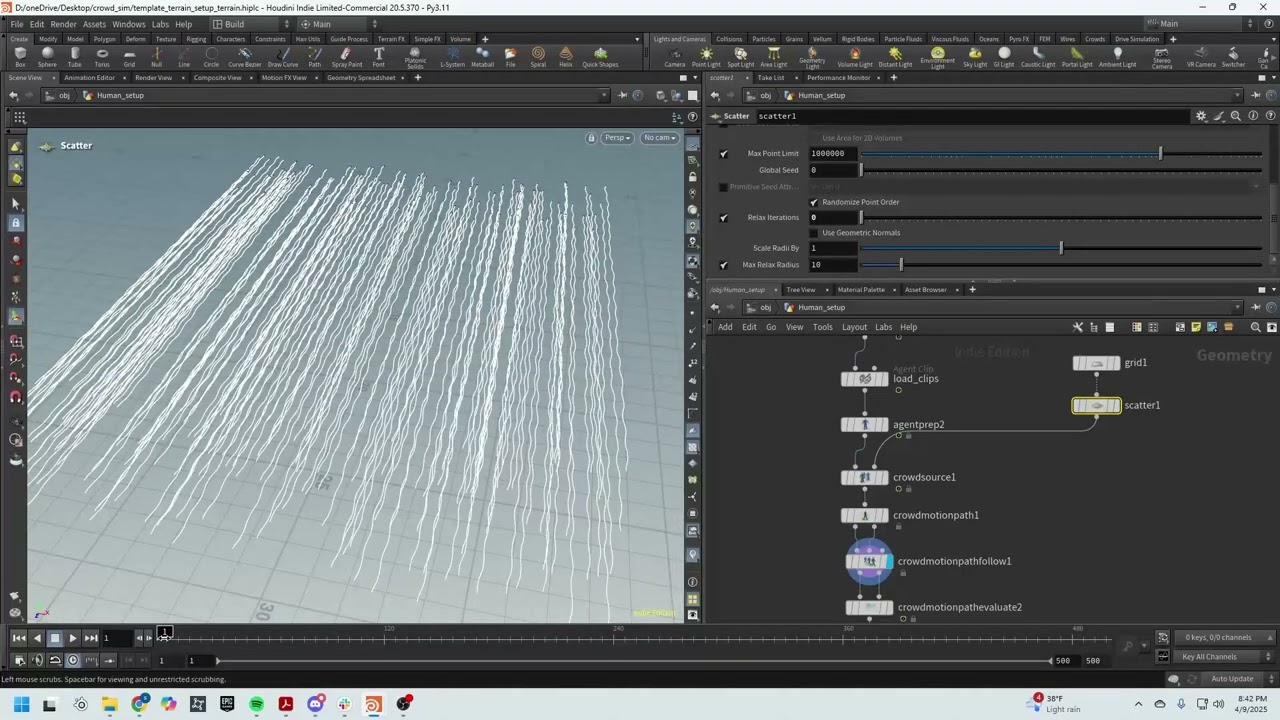Open the Windows menu in the menu bar
The image size is (1280, 720).
tap(128, 24)
